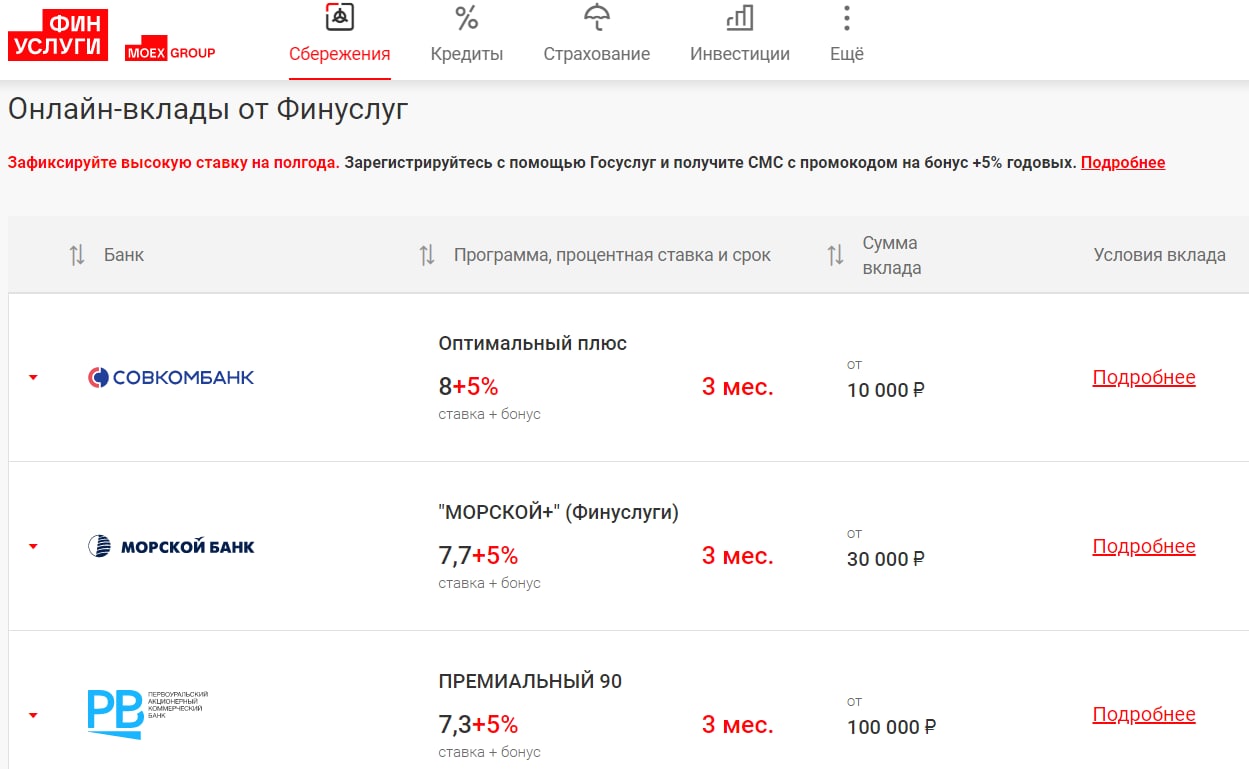
Task: Click the 7,3+5% rate value
Action: [478, 724]
